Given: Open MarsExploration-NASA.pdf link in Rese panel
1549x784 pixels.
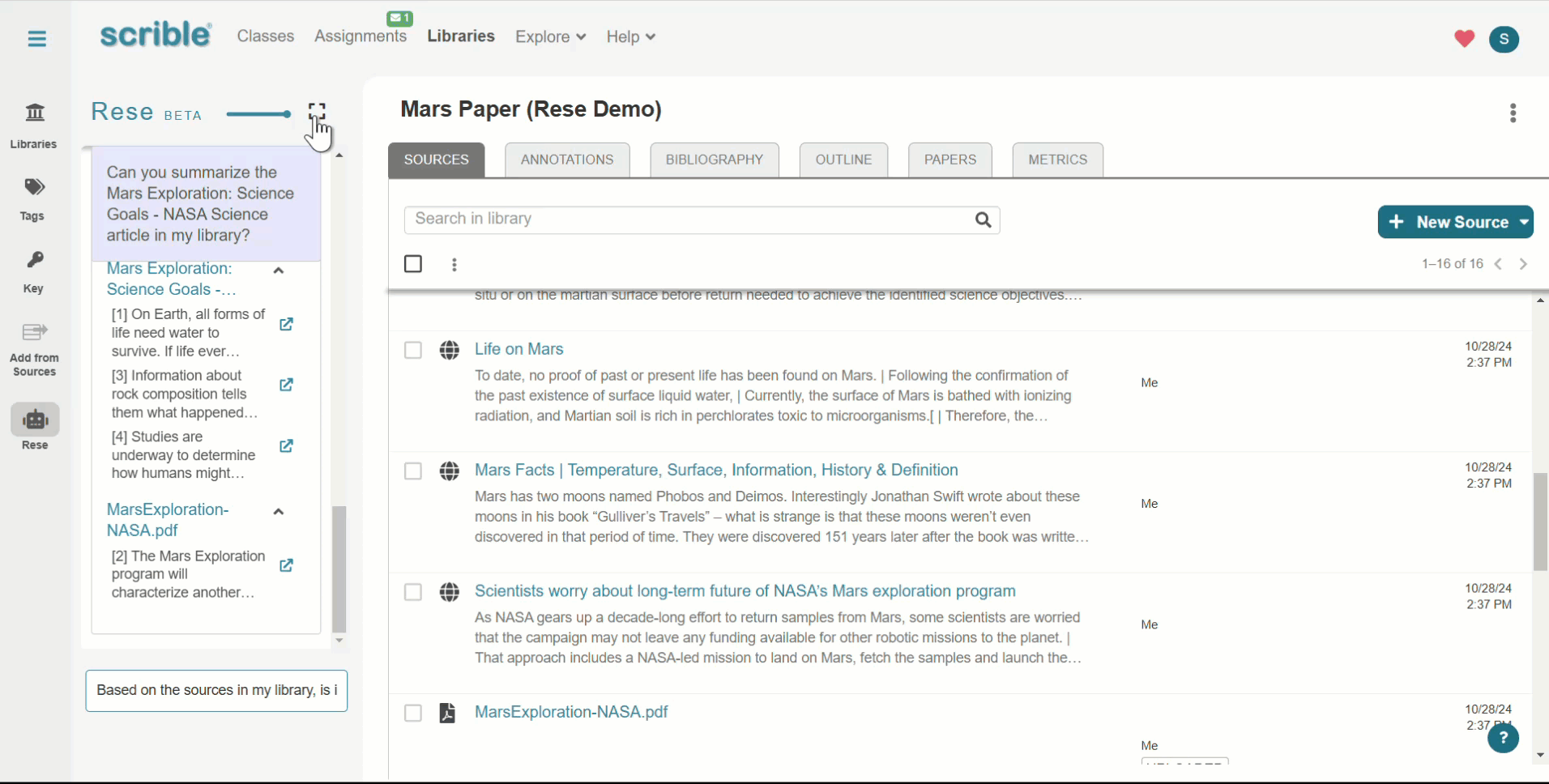Looking at the screenshot, I should pos(168,520).
